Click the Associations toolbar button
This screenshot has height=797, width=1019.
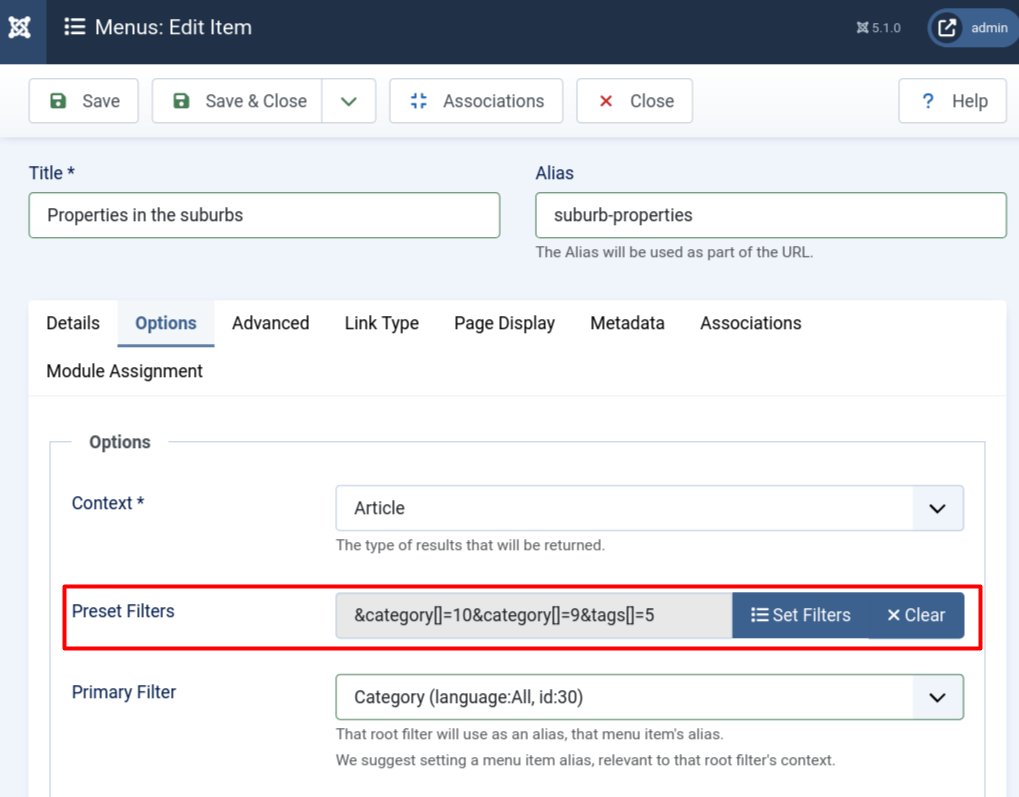click(476, 101)
